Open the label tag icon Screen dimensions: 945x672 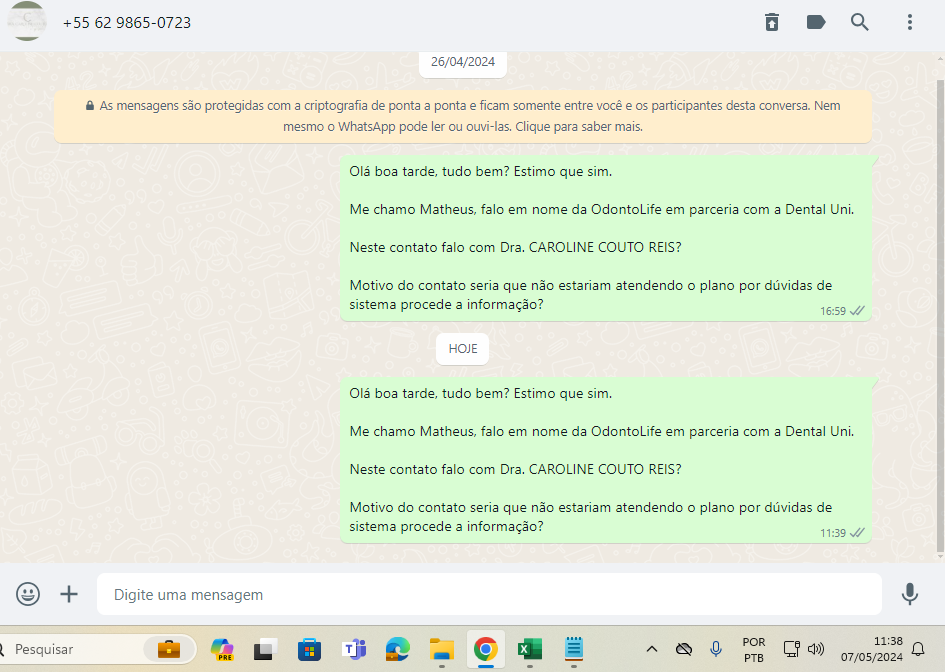(x=815, y=22)
